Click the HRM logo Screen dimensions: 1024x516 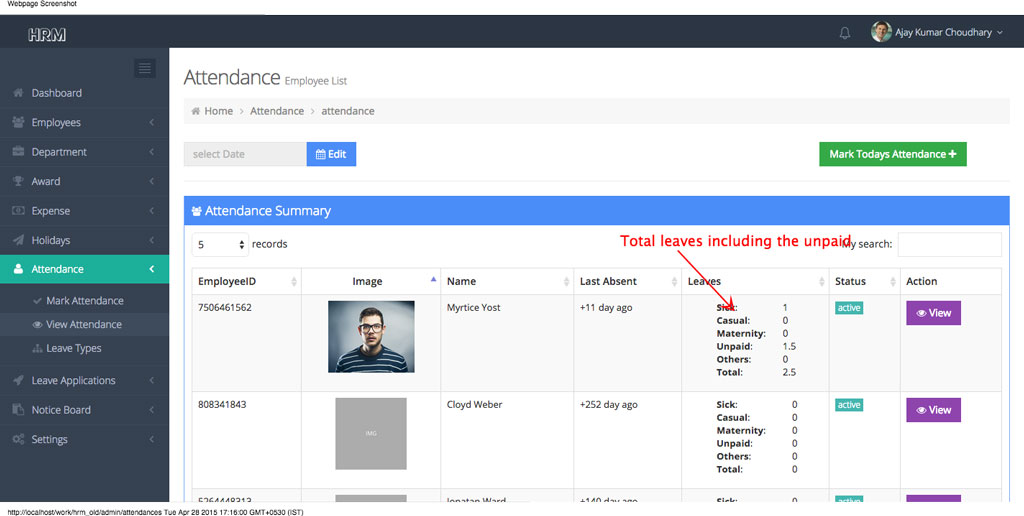point(47,34)
